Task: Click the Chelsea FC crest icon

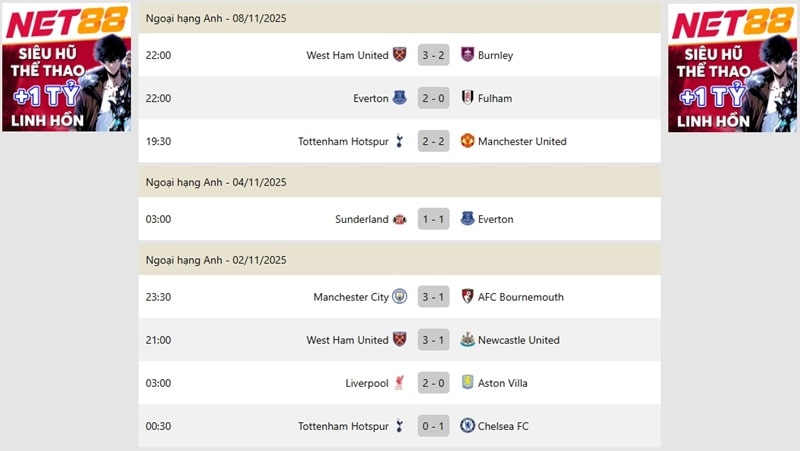Action: pos(467,426)
